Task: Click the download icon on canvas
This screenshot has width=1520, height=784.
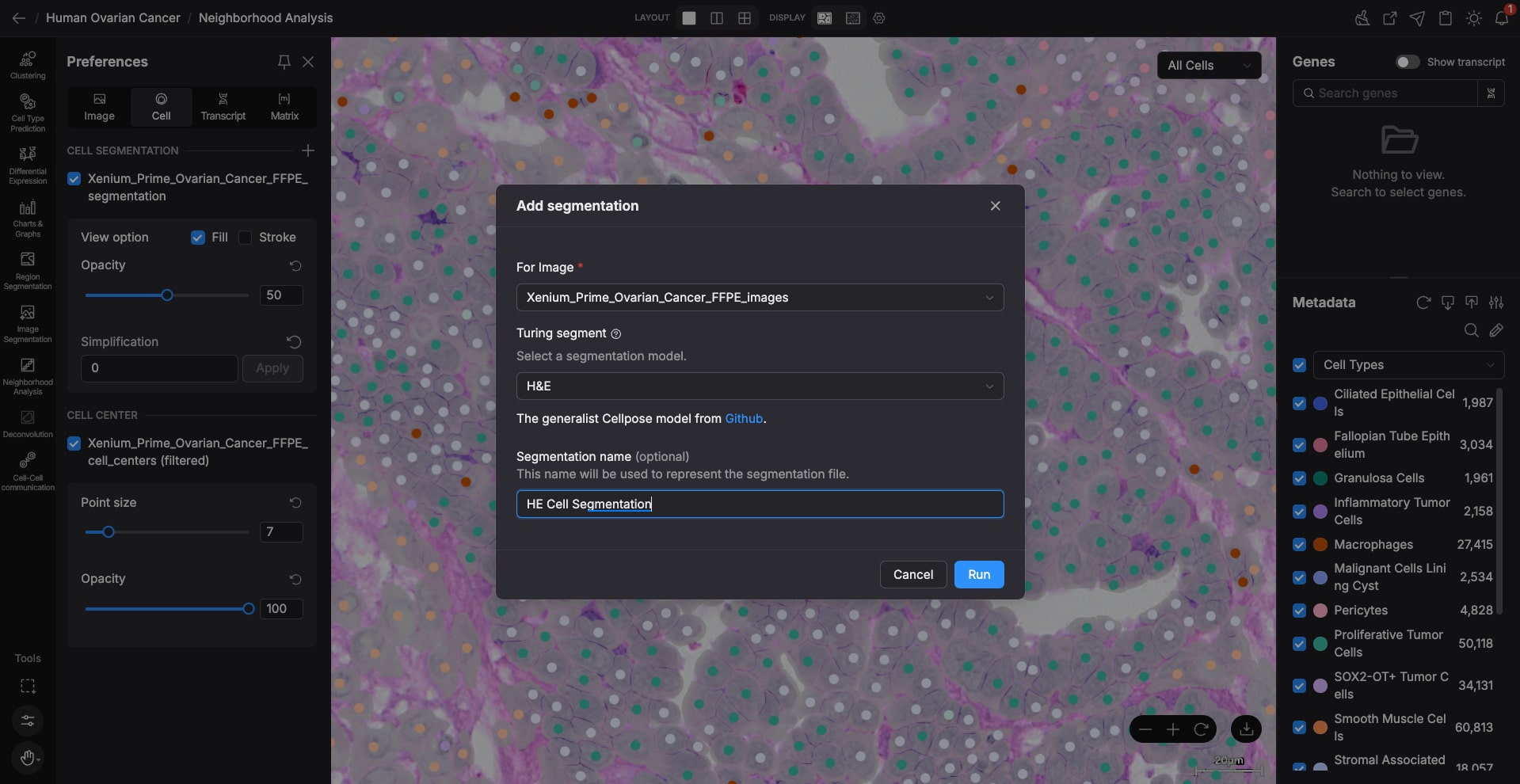Action: point(1246,729)
